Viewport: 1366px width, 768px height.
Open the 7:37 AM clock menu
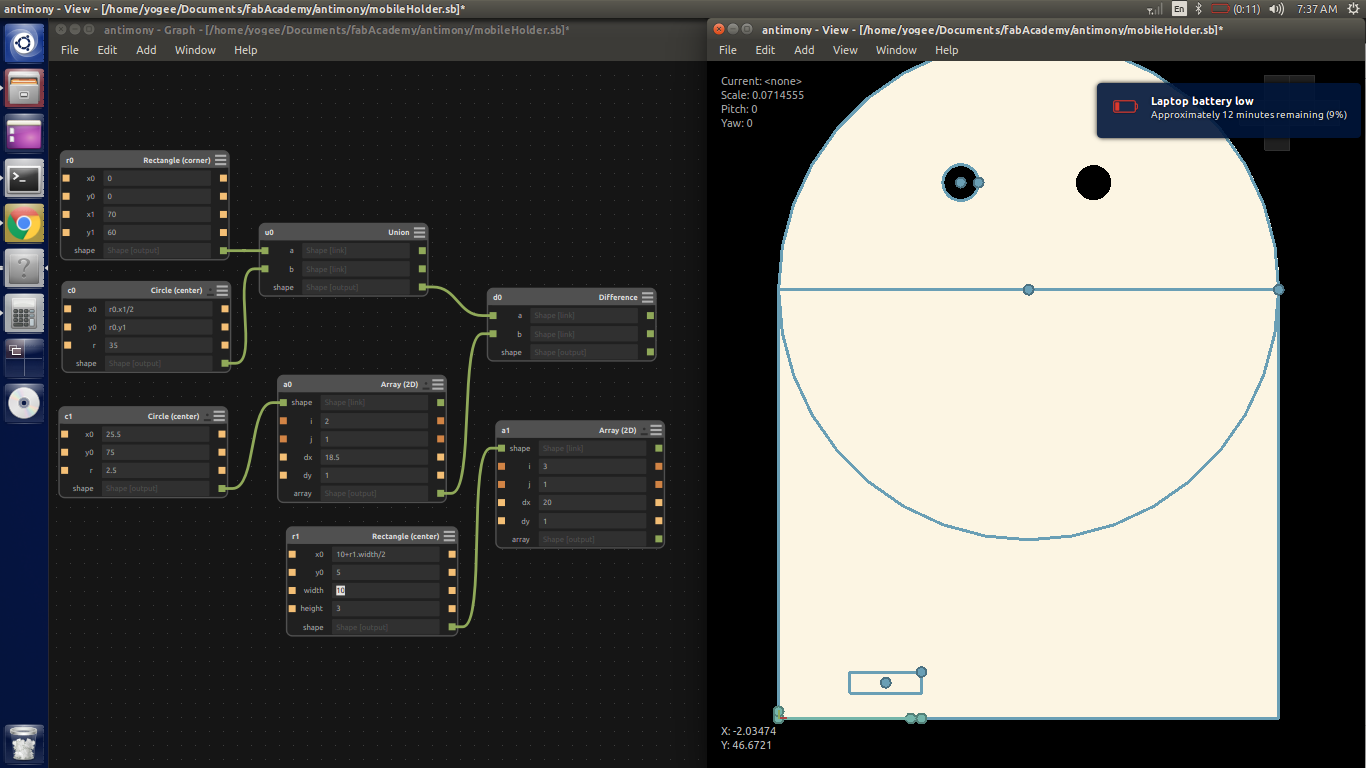(x=1316, y=9)
